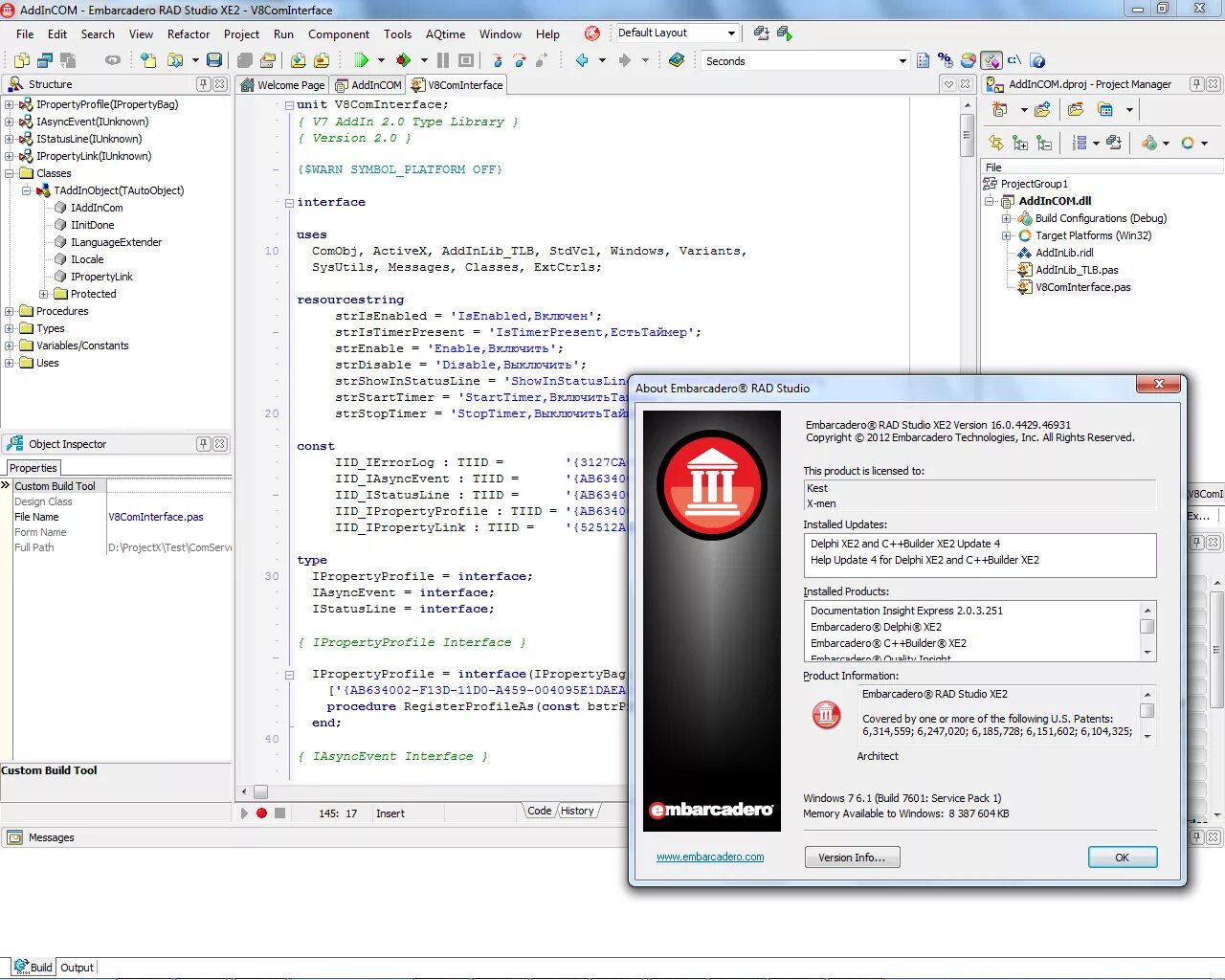Click the blue help question mark icon

click(x=1038, y=60)
